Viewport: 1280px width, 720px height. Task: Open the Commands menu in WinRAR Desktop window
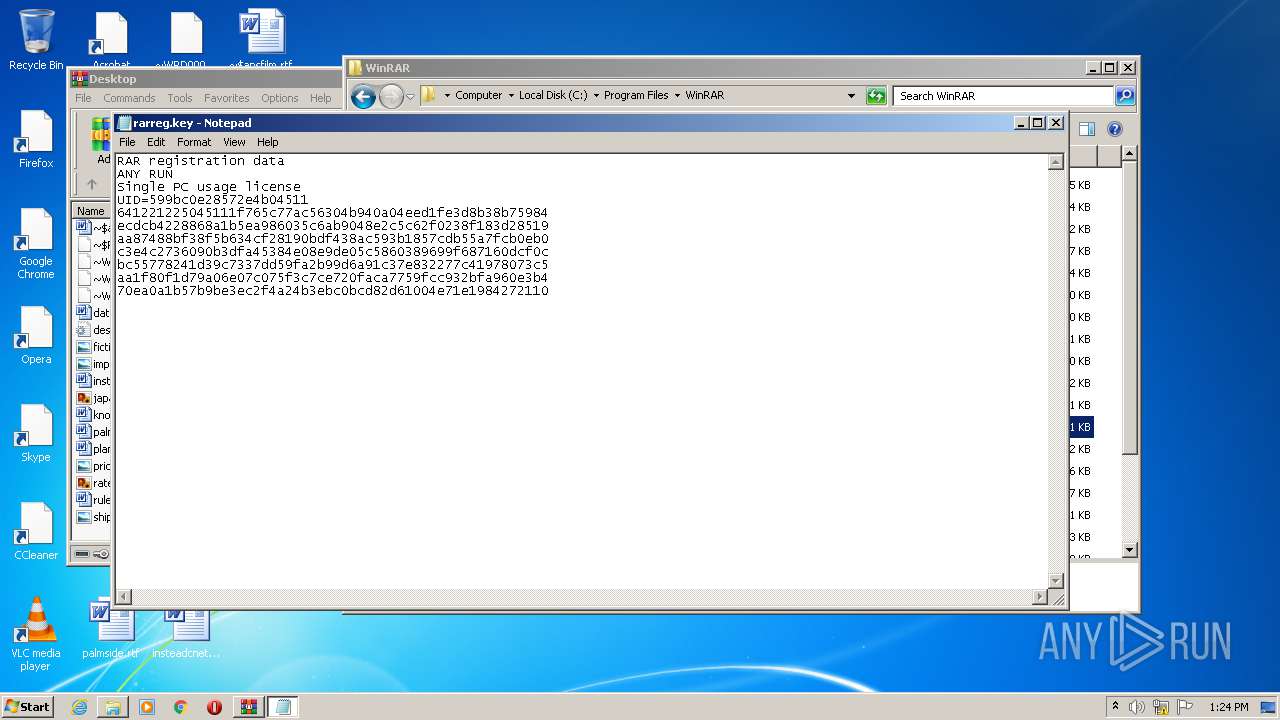(x=129, y=98)
